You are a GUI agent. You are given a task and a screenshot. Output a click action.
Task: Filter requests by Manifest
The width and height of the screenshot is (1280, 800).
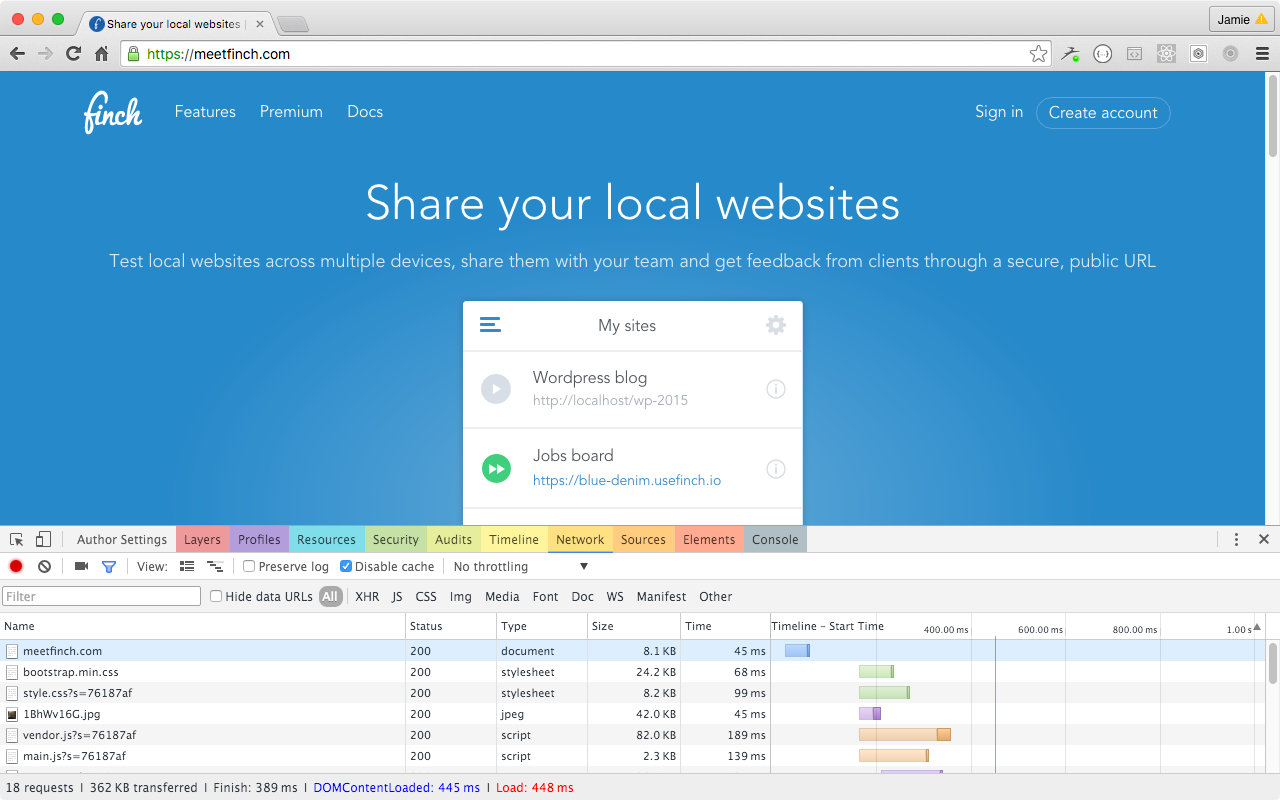click(x=661, y=596)
